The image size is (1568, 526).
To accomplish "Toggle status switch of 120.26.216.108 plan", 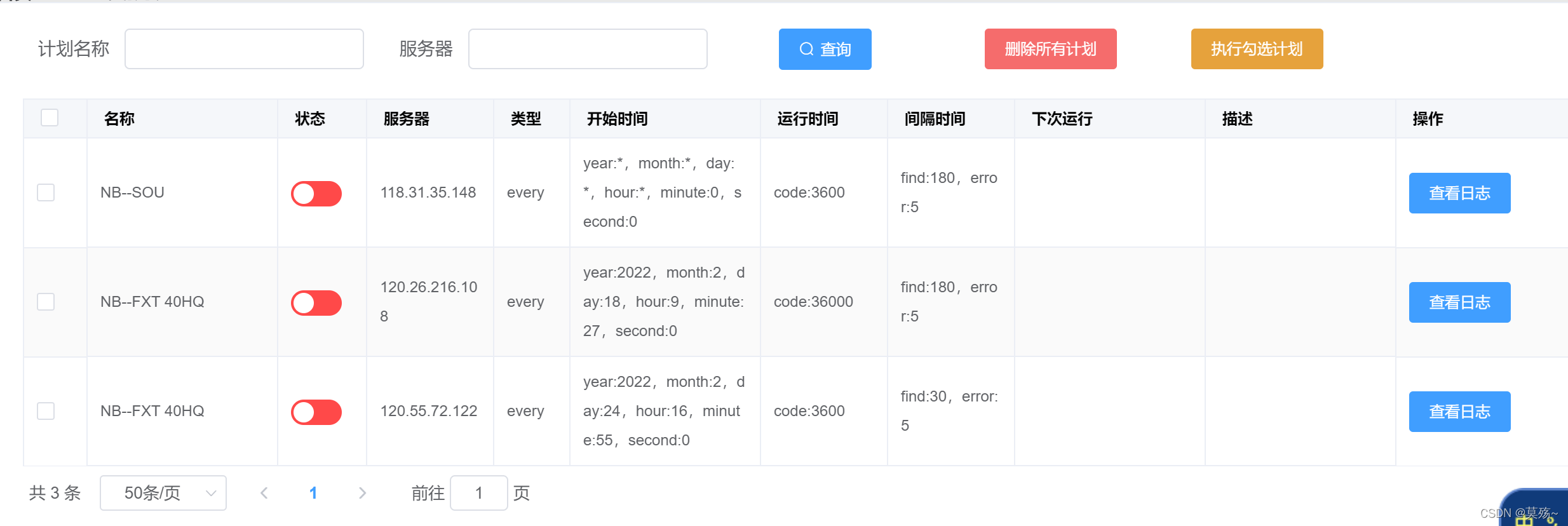I will point(316,303).
